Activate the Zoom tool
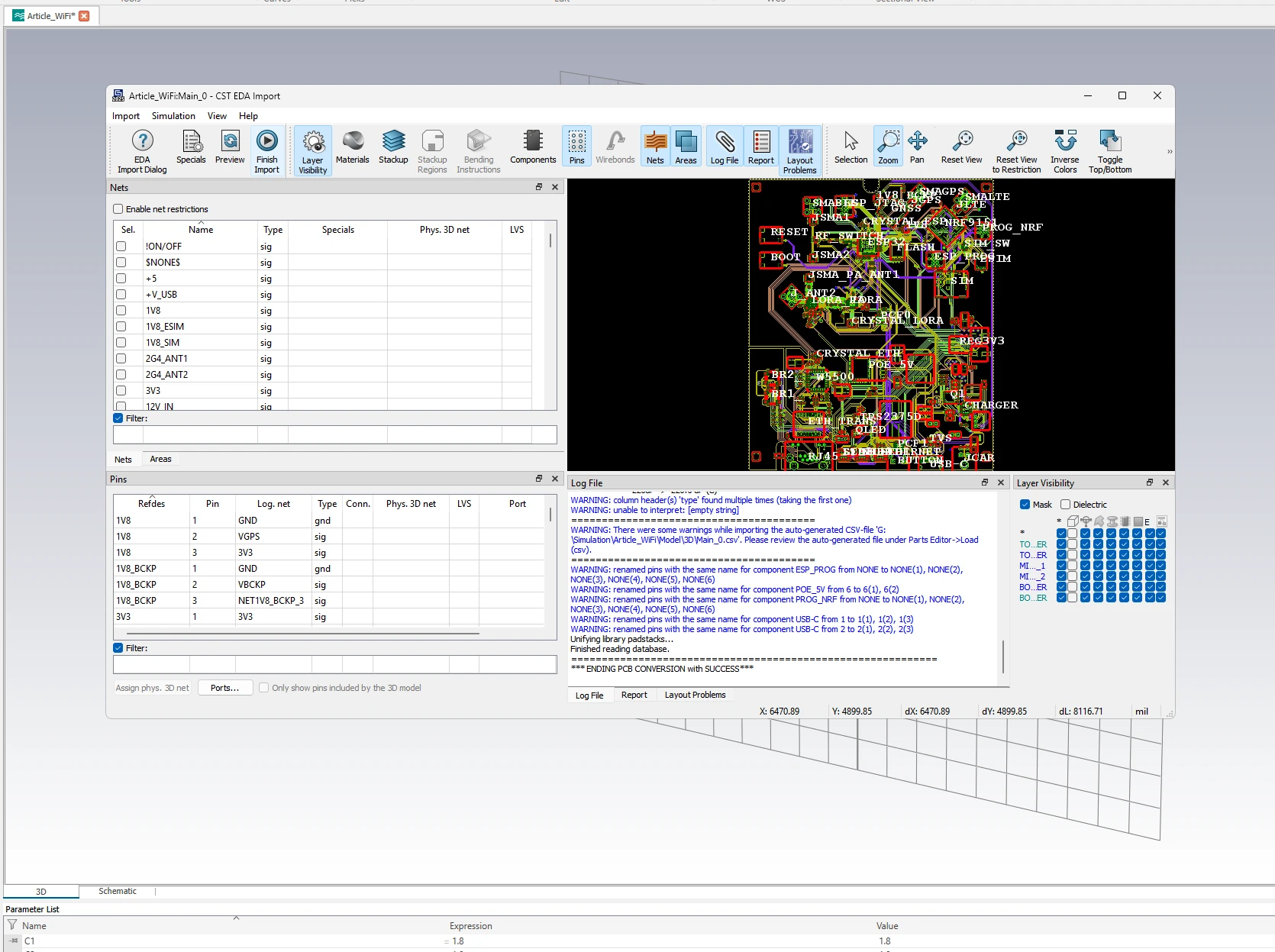The height and width of the screenshot is (952, 1275). (888, 147)
